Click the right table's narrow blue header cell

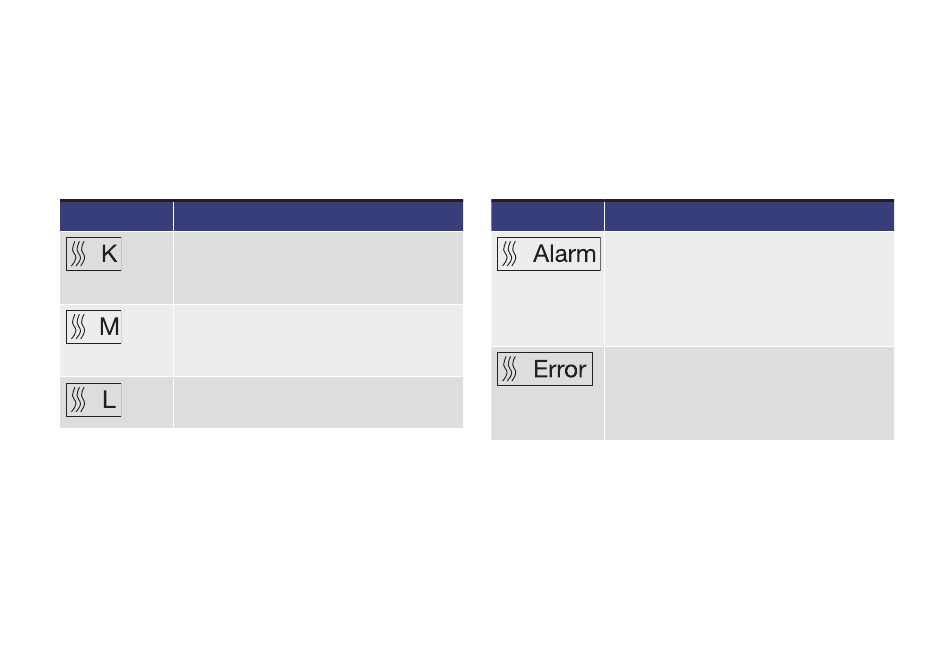tap(547, 216)
